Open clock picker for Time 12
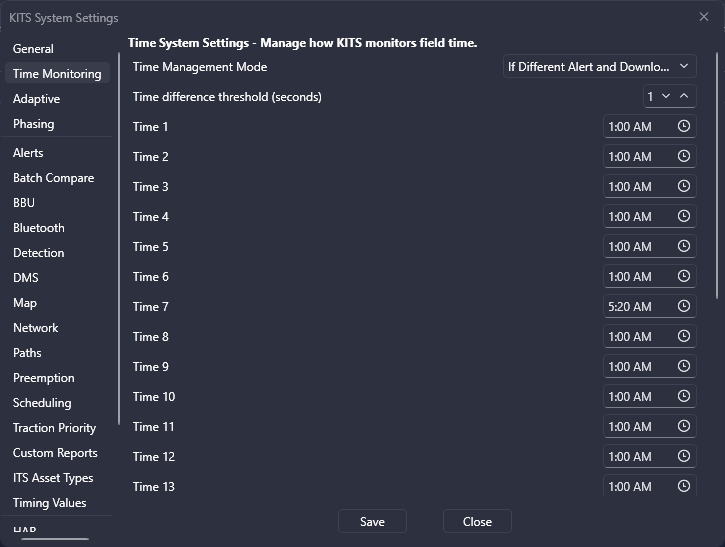The height and width of the screenshot is (547, 725). coord(683,456)
